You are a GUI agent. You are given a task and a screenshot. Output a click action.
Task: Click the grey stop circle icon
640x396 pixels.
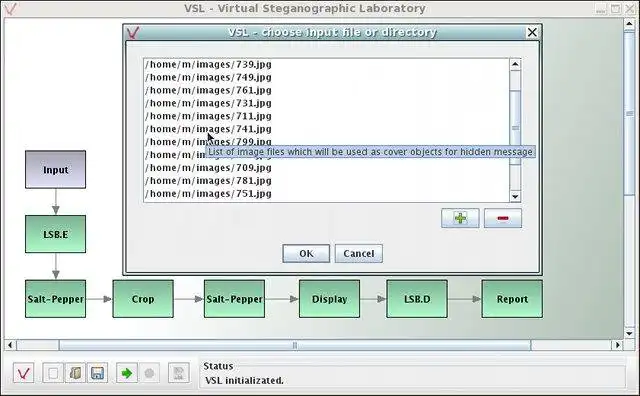click(x=149, y=373)
